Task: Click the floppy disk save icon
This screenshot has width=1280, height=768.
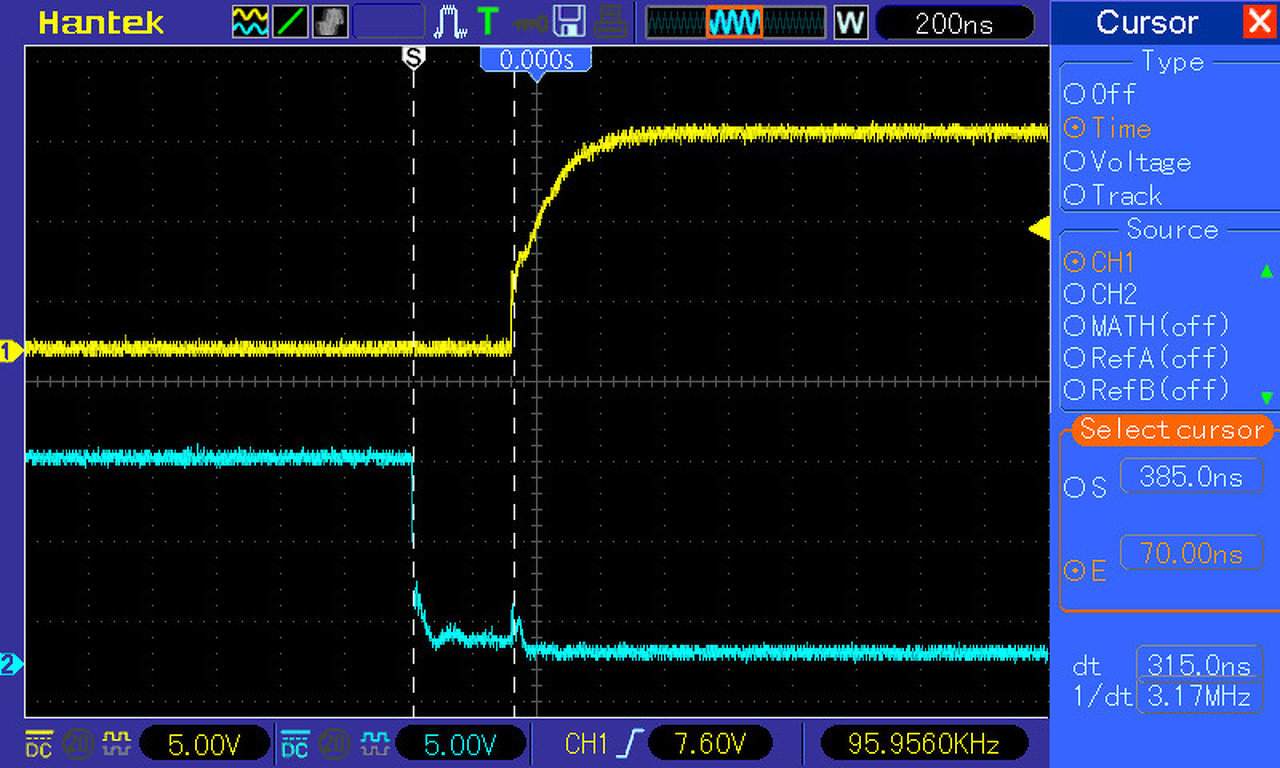Action: [x=570, y=21]
